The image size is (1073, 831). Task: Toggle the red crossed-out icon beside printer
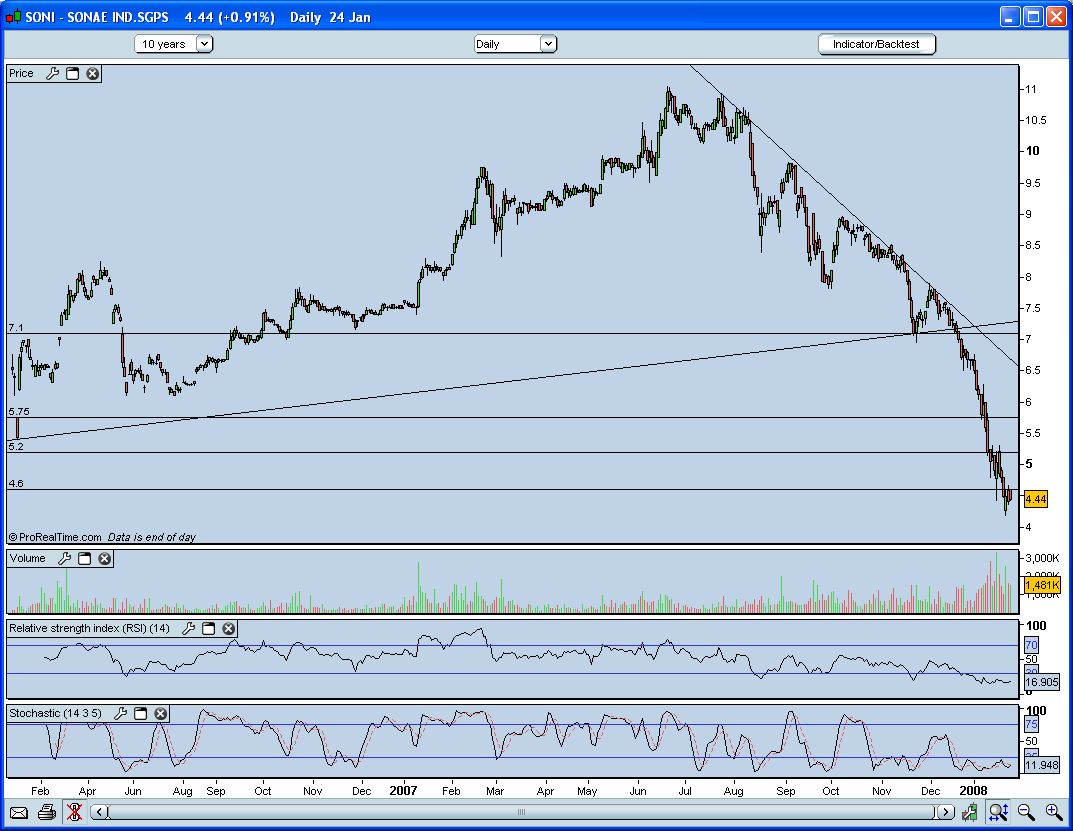(x=74, y=813)
